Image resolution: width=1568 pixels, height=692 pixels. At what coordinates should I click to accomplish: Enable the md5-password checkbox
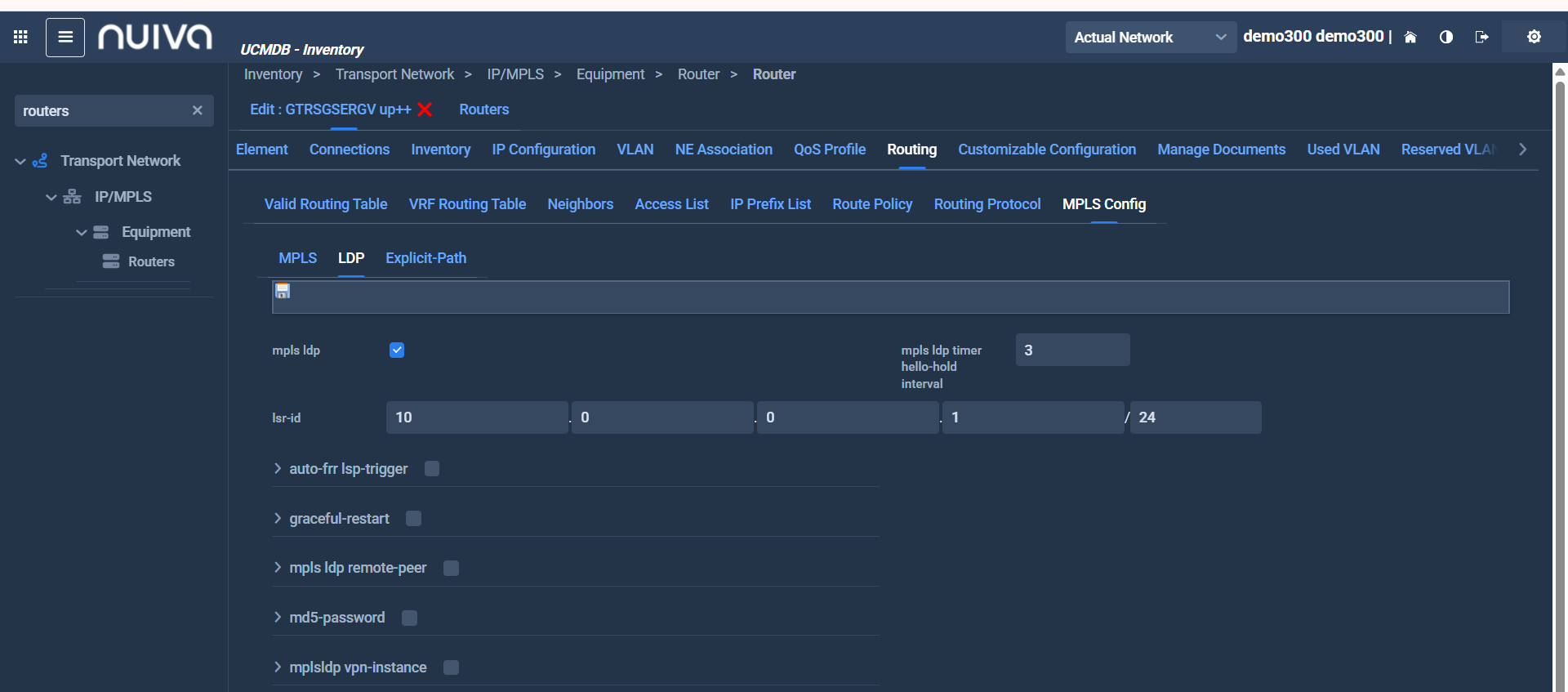(x=409, y=618)
